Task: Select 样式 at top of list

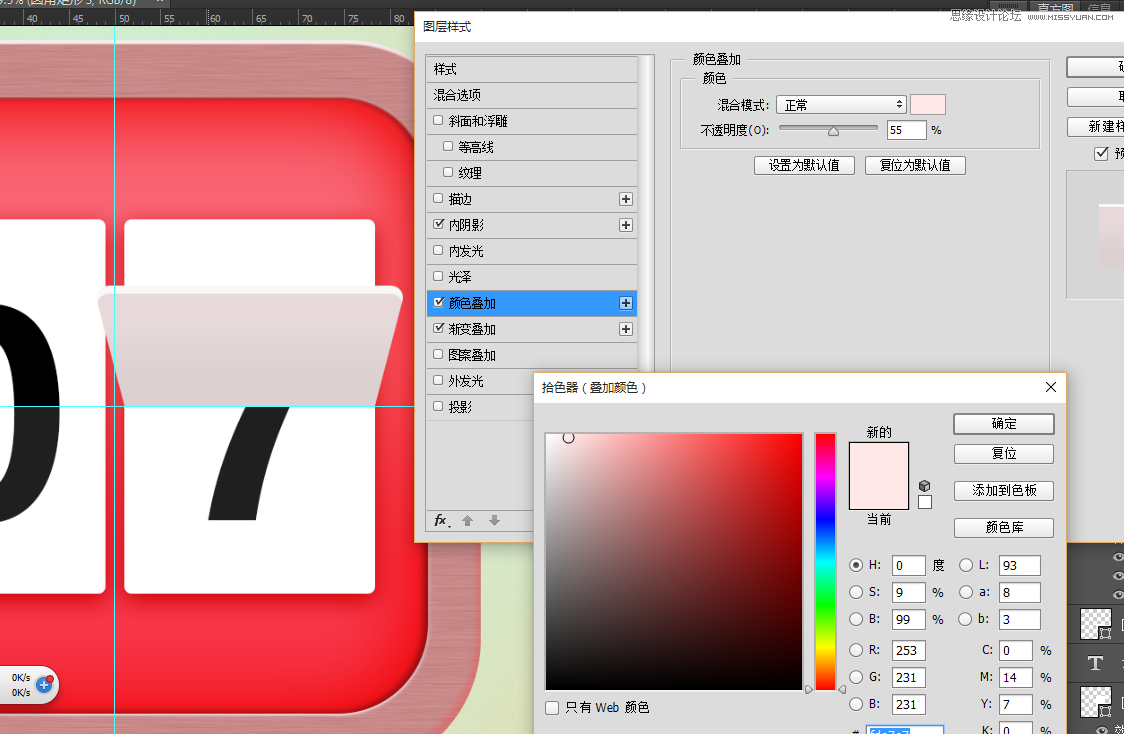Action: point(532,69)
